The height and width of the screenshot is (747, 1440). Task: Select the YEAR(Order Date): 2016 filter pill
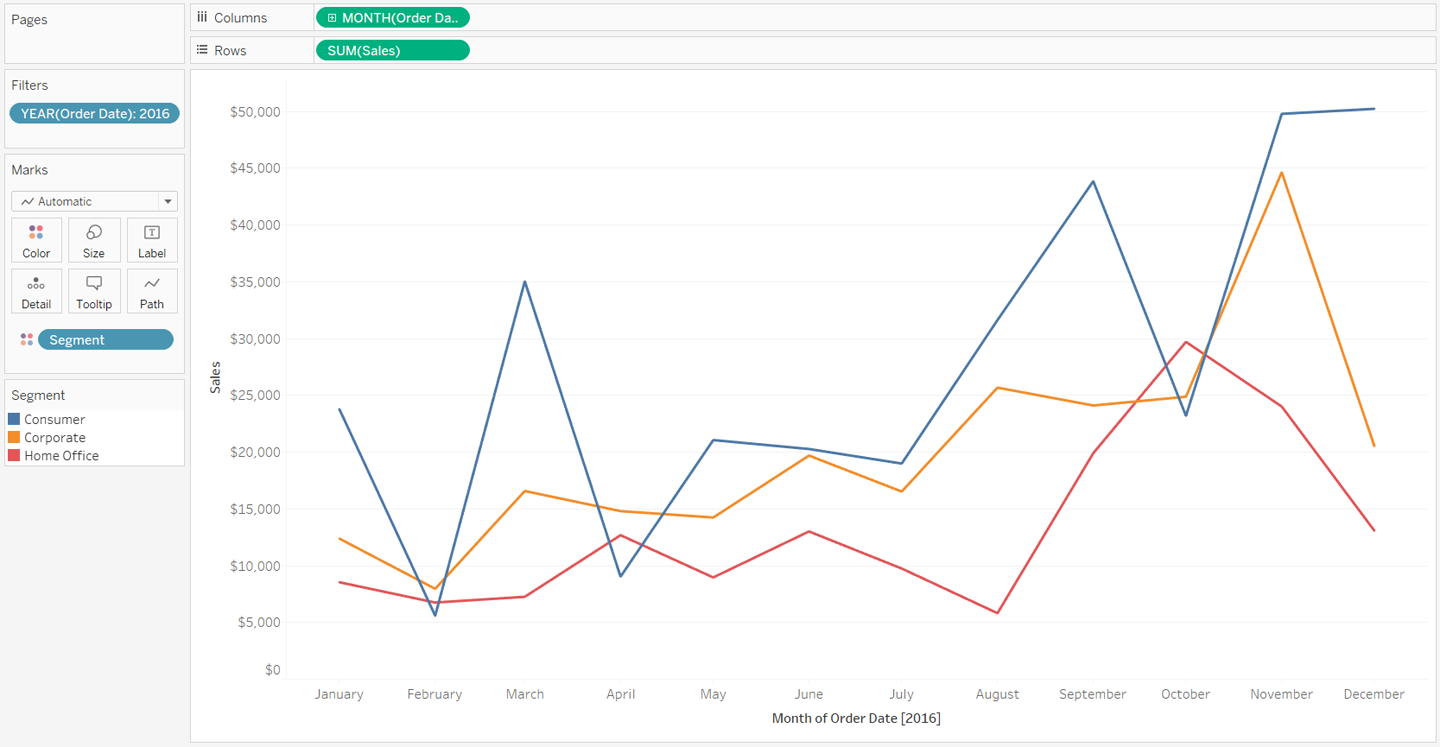tap(94, 113)
